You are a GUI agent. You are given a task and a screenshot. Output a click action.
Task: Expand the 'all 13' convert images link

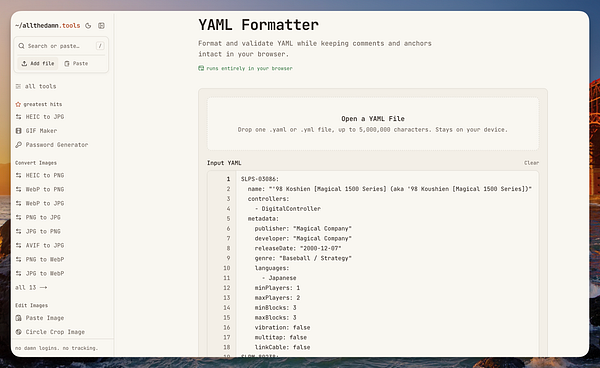pos(31,287)
